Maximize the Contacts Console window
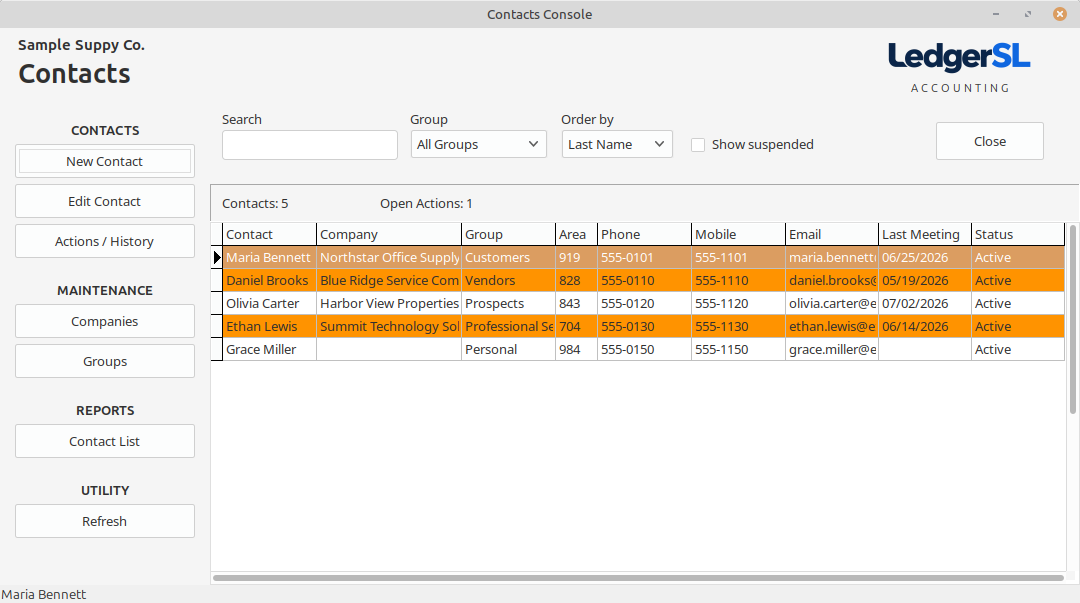The image size is (1080, 603). click(x=1028, y=14)
